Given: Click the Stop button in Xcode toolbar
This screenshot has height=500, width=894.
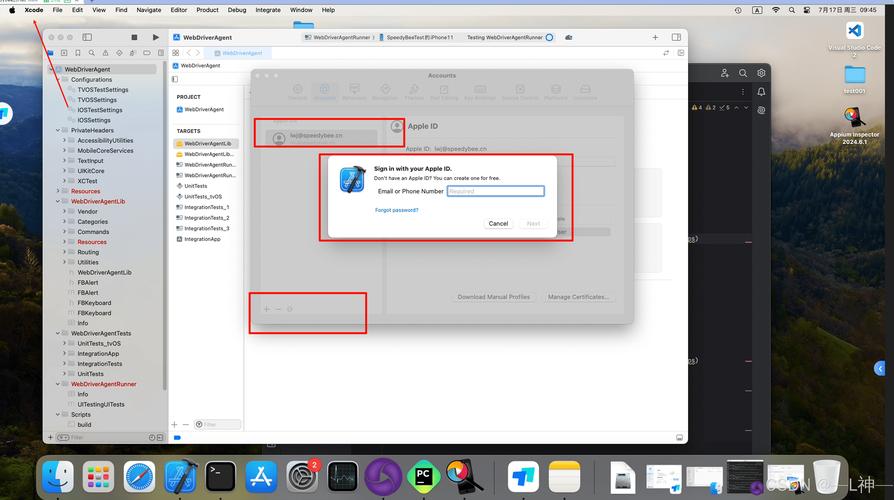Looking at the screenshot, I should coord(134,37).
